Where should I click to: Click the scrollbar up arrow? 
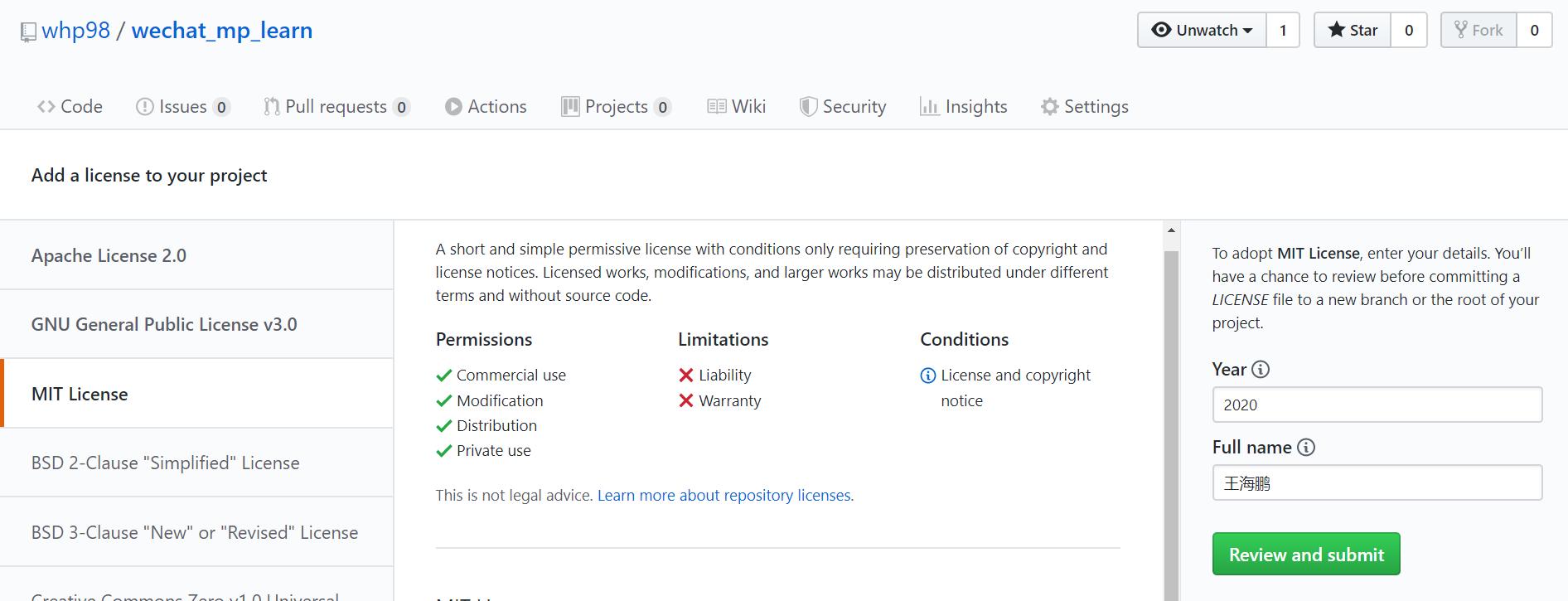click(x=1171, y=231)
